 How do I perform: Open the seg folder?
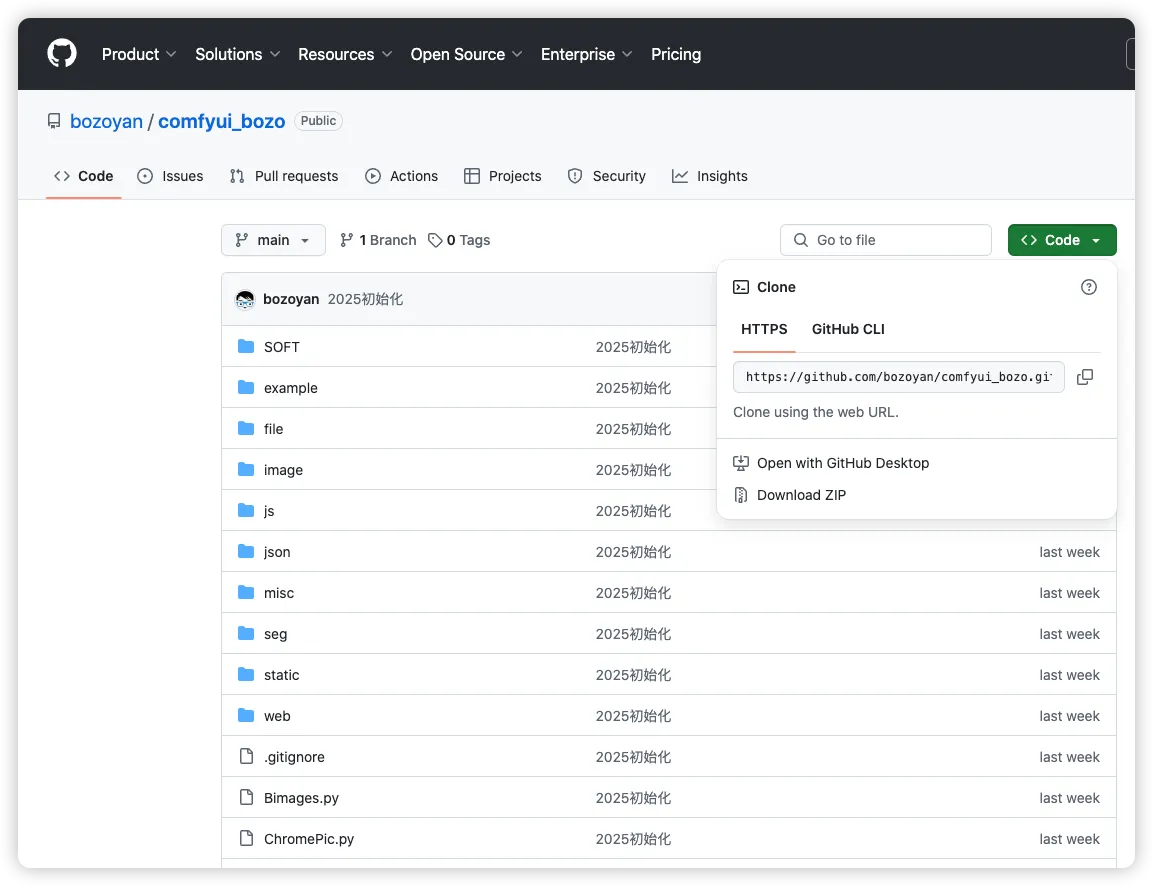tap(275, 634)
